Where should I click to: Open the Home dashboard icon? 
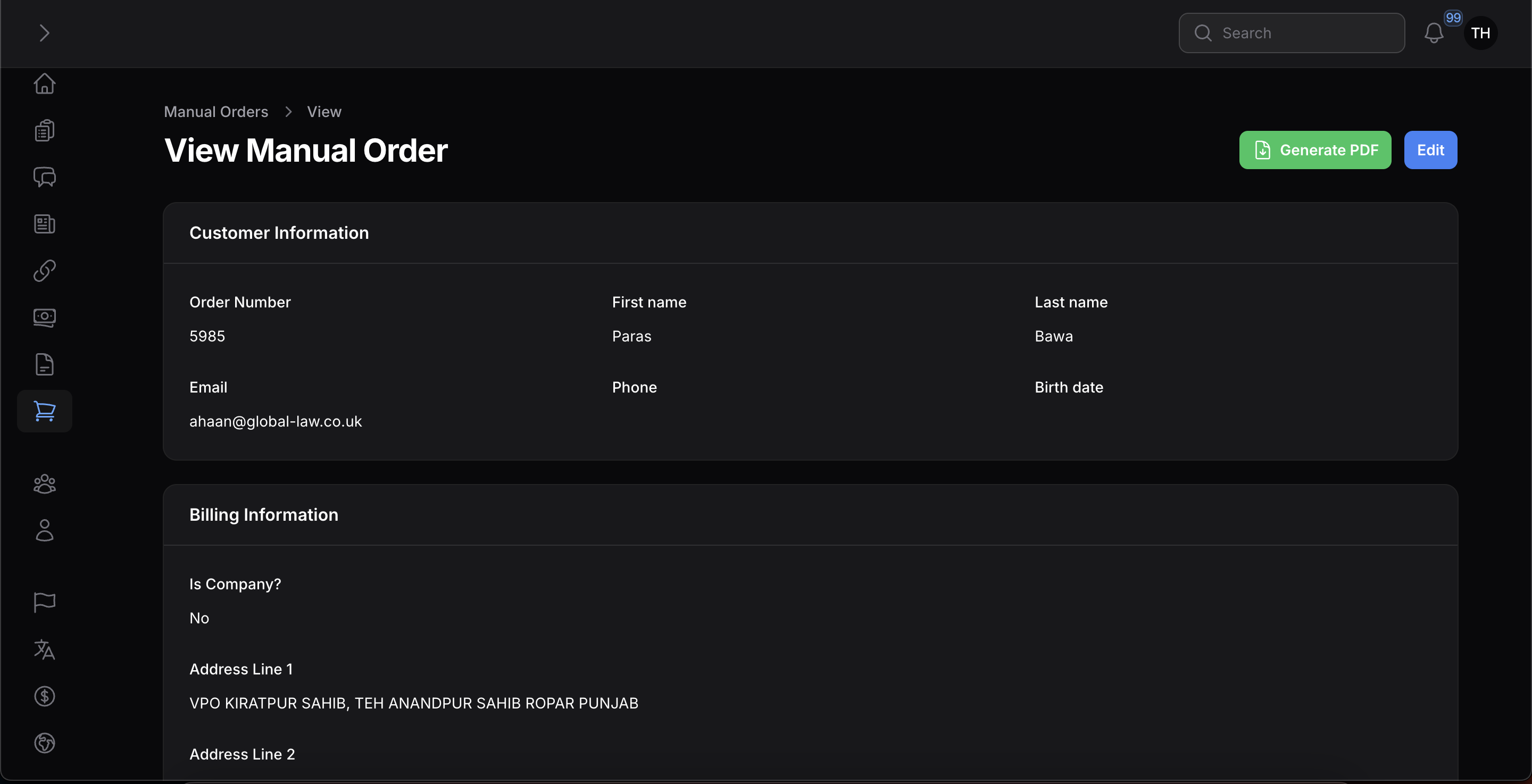(45, 84)
